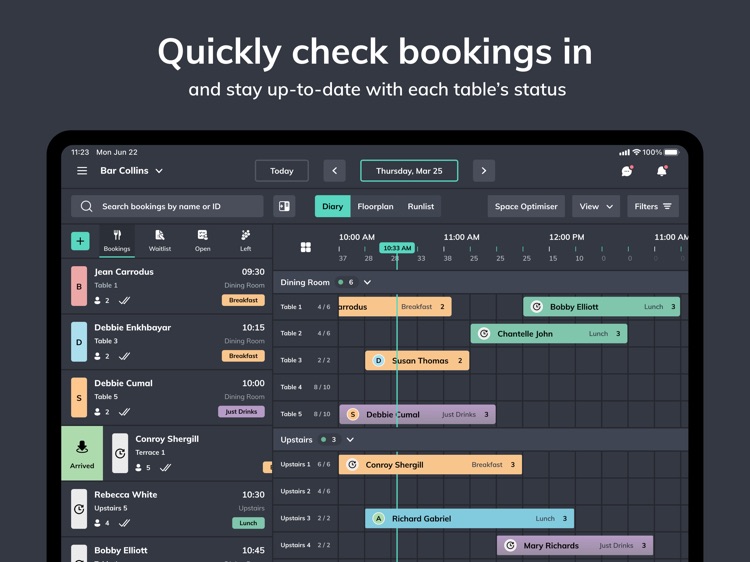This screenshot has height=562, width=750.
Task: Click double-check icon on Jean Carrodus row
Action: (x=124, y=300)
